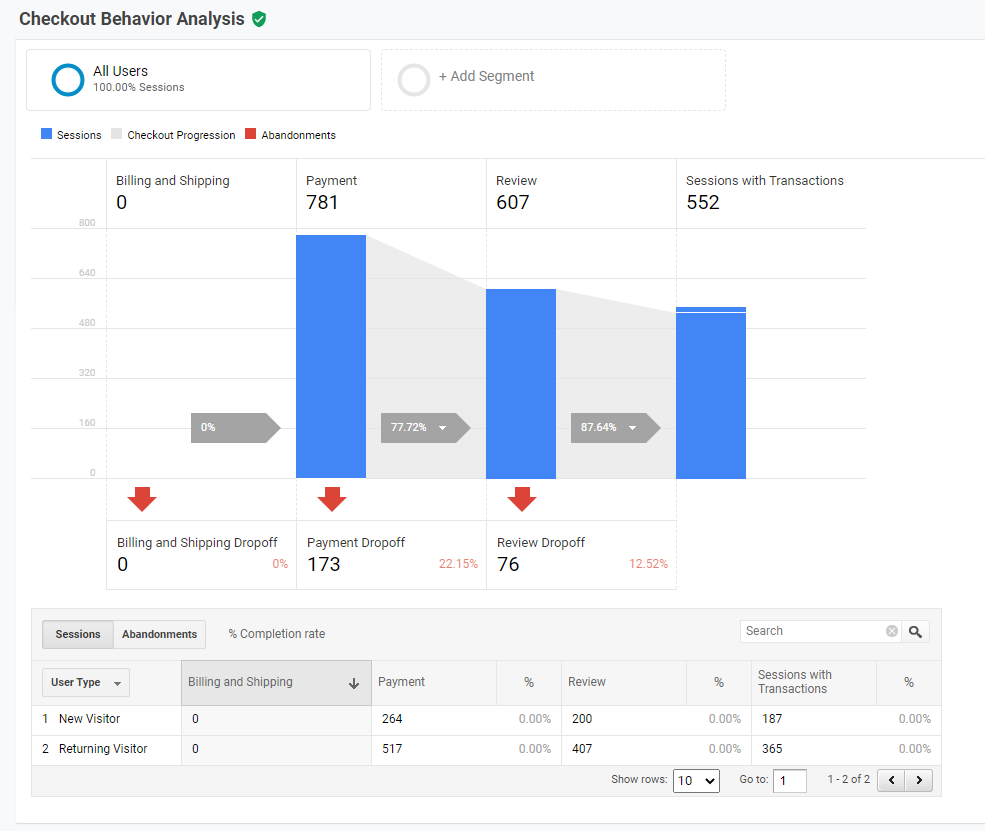Viewport: 985px width, 831px height.
Task: Click the red Abandonments legend swatch
Action: pos(251,134)
